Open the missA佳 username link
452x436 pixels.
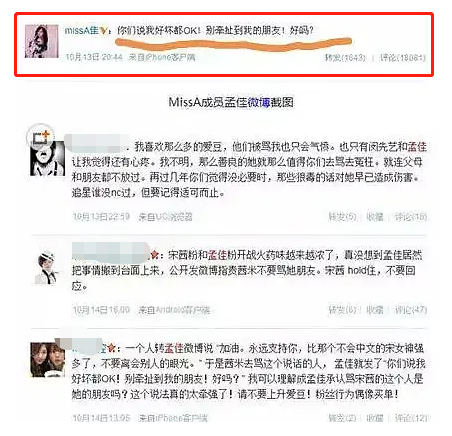click(81, 31)
